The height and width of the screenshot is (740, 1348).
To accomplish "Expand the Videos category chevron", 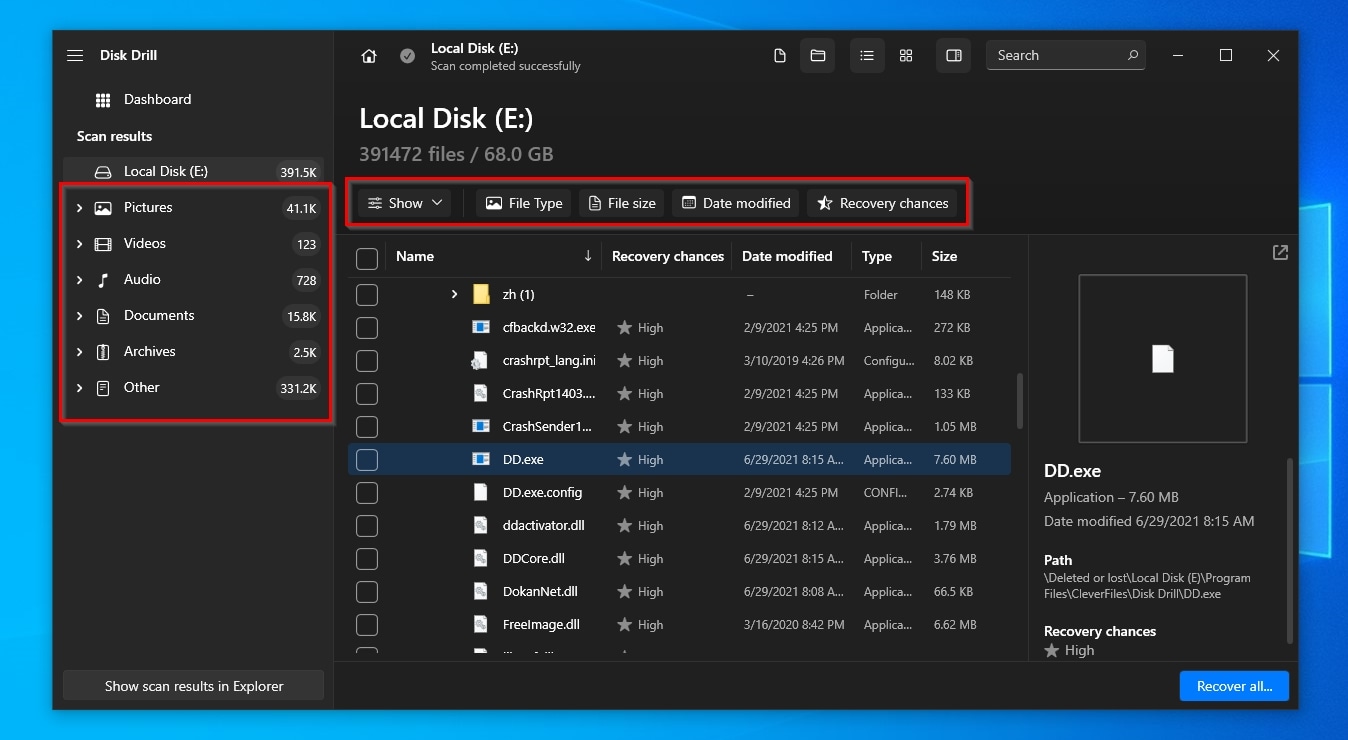I will tap(79, 244).
